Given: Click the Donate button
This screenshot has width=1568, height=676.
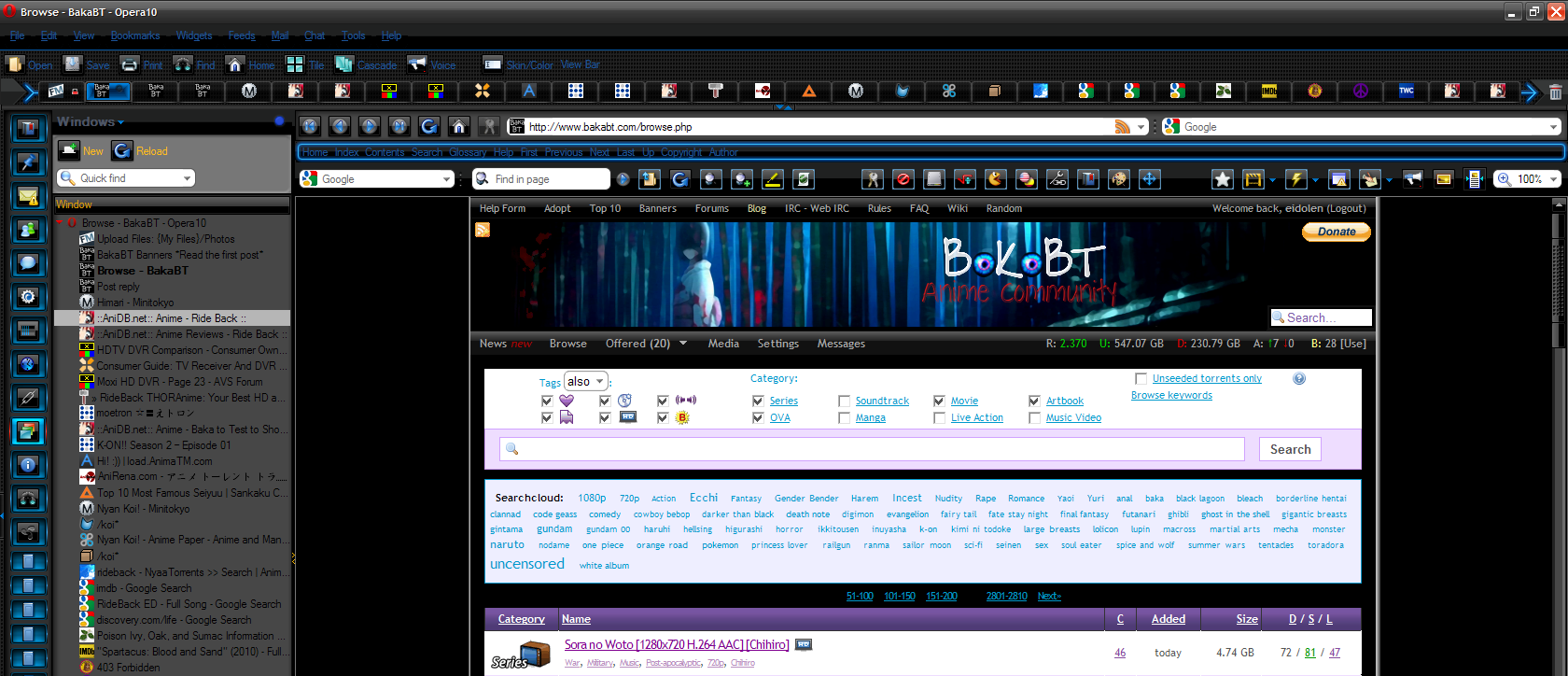Looking at the screenshot, I should pyautogui.click(x=1337, y=232).
